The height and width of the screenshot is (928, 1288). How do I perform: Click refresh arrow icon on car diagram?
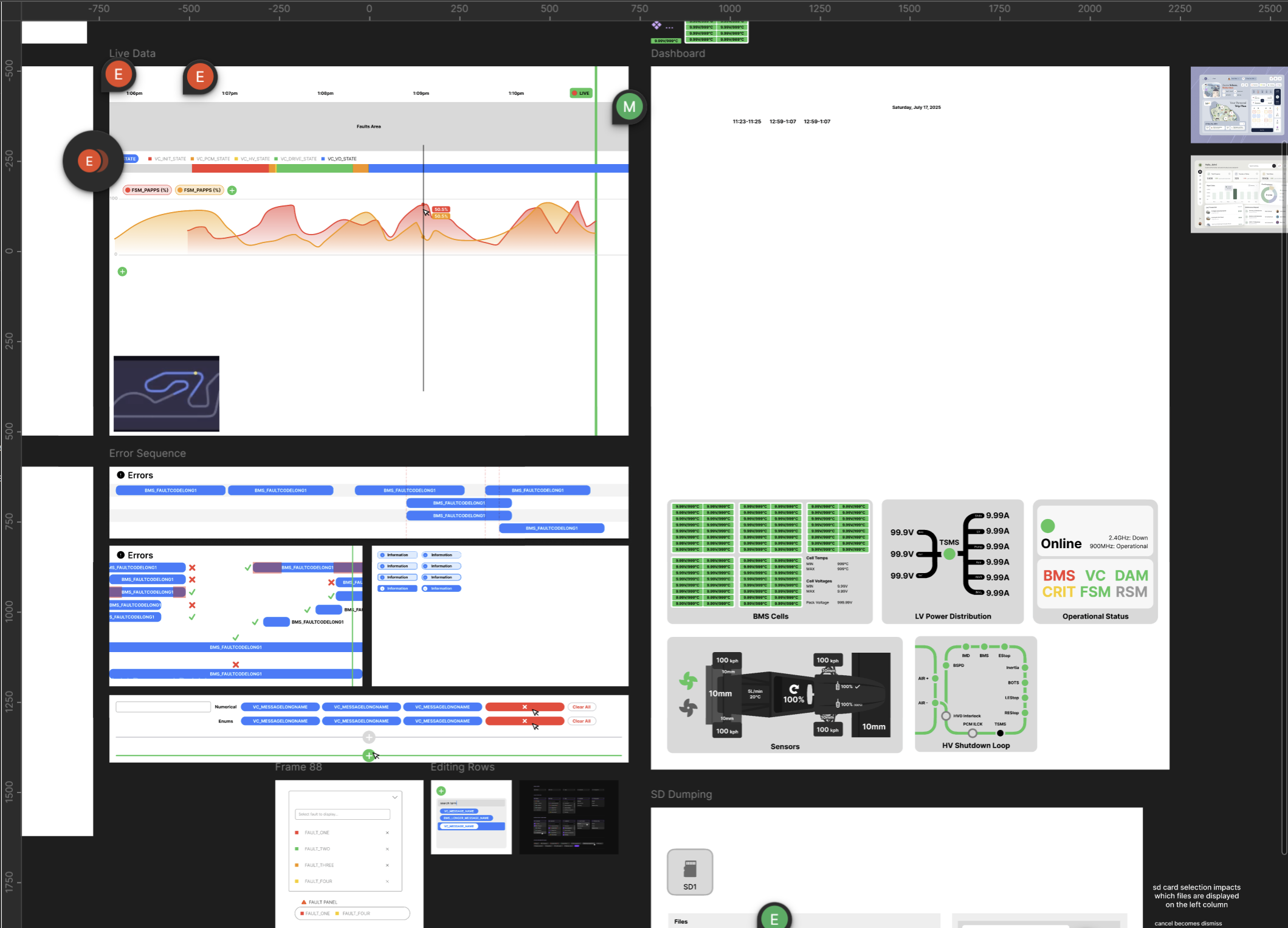pos(793,689)
